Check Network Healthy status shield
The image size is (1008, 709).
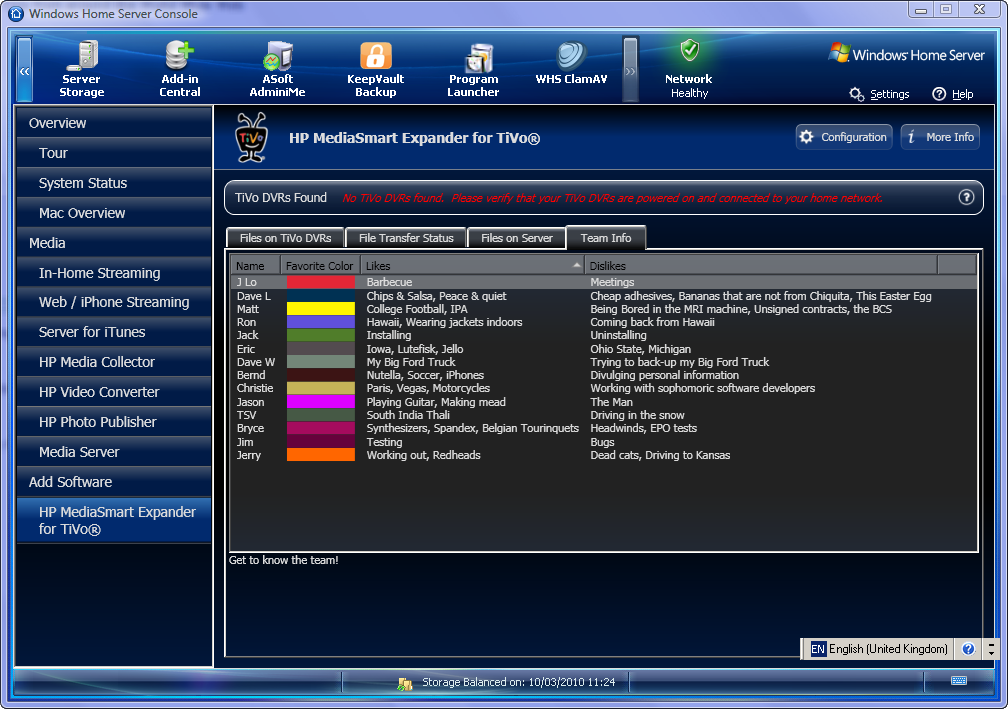pos(689,50)
